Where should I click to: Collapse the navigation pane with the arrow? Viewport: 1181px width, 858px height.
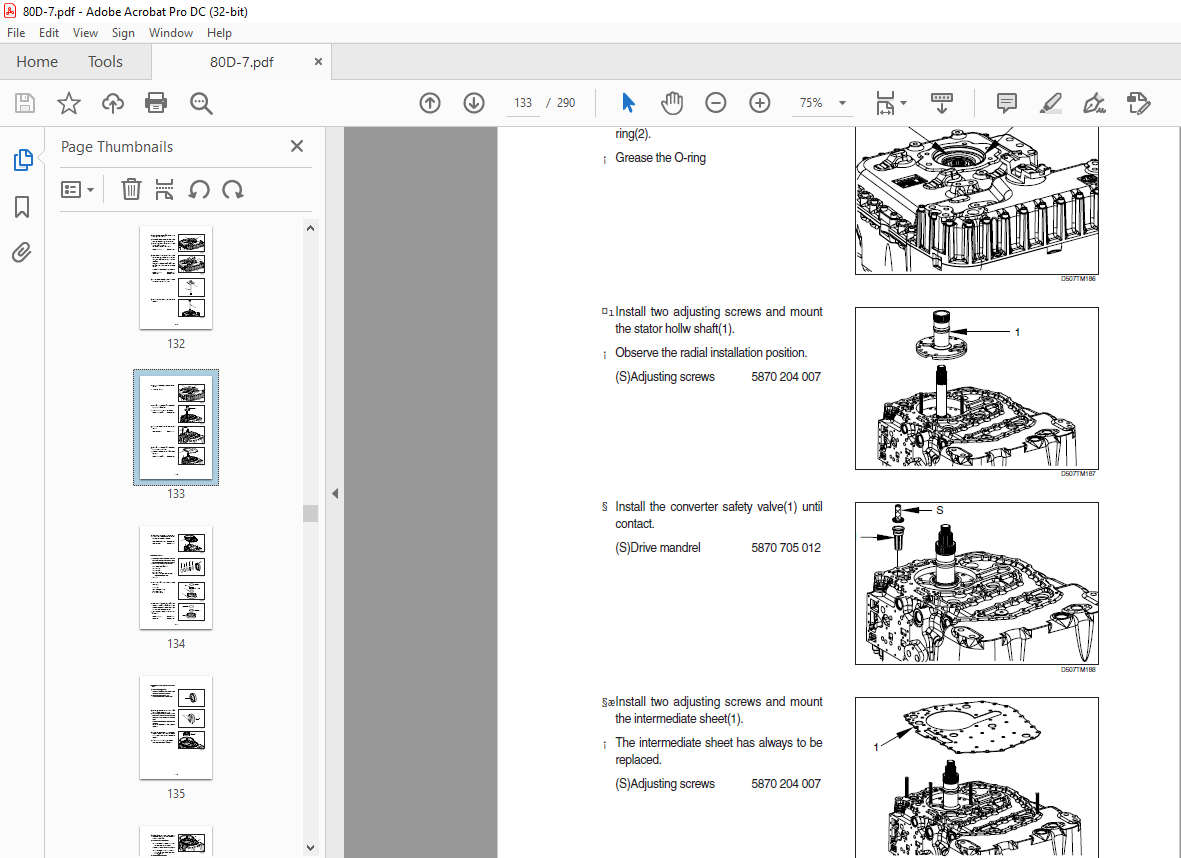click(x=335, y=493)
